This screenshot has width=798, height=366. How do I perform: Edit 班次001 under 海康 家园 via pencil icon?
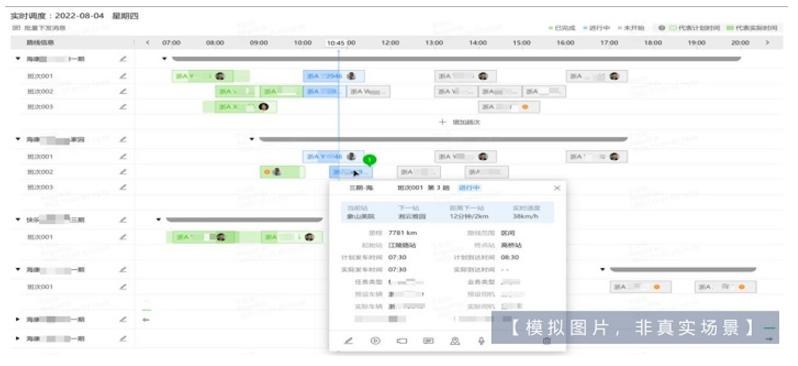click(x=123, y=157)
